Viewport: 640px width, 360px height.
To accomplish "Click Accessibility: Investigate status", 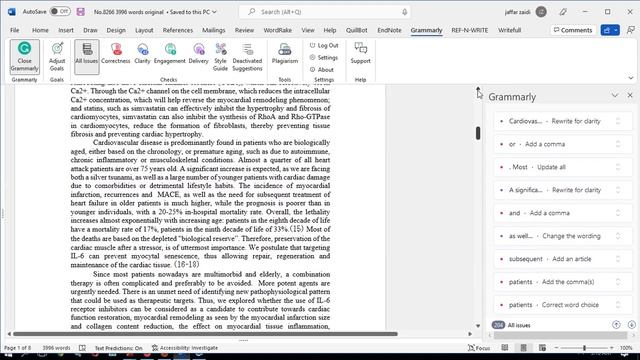I will (185, 348).
